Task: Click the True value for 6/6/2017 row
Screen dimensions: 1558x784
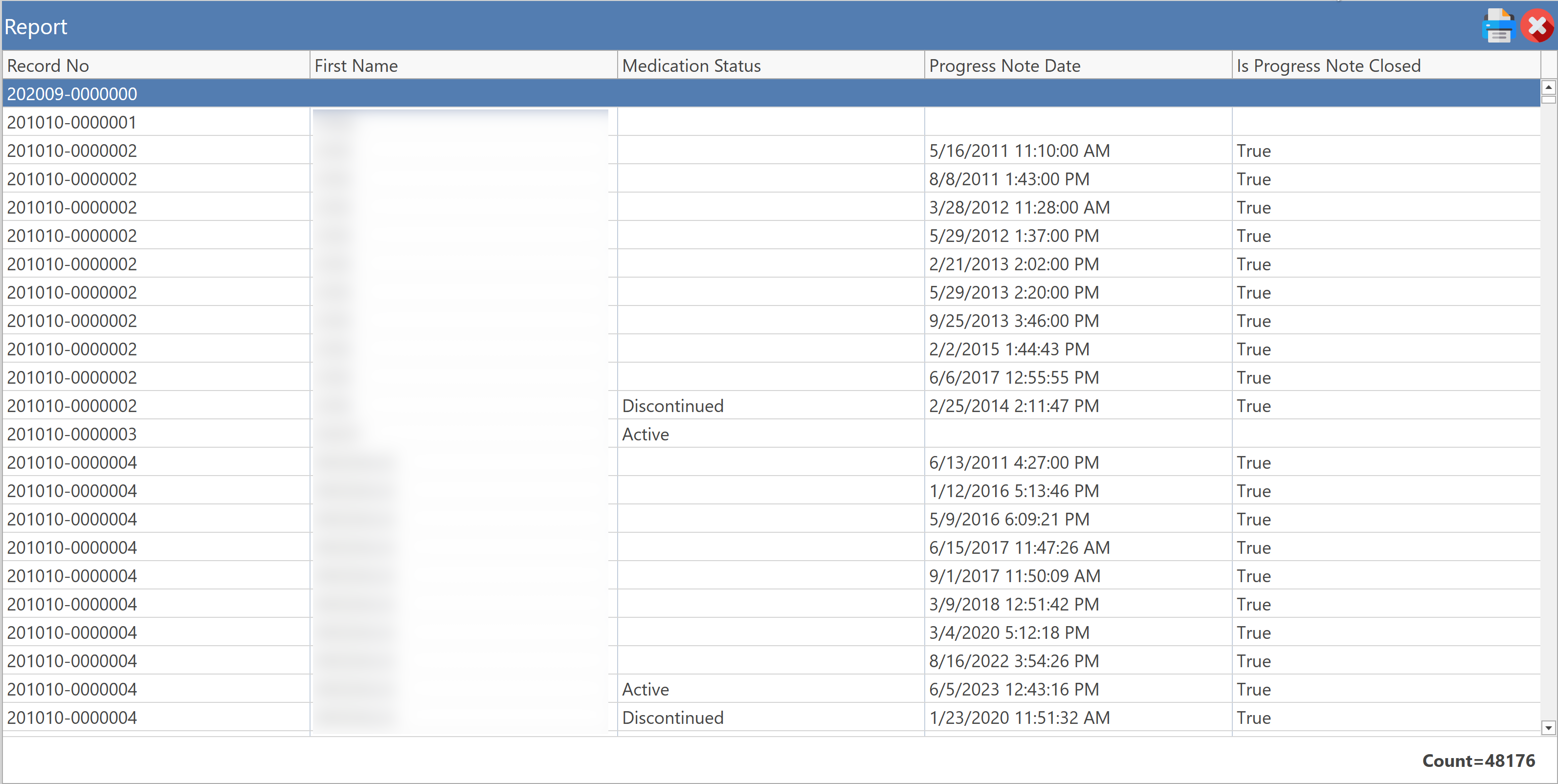Action: point(1253,377)
